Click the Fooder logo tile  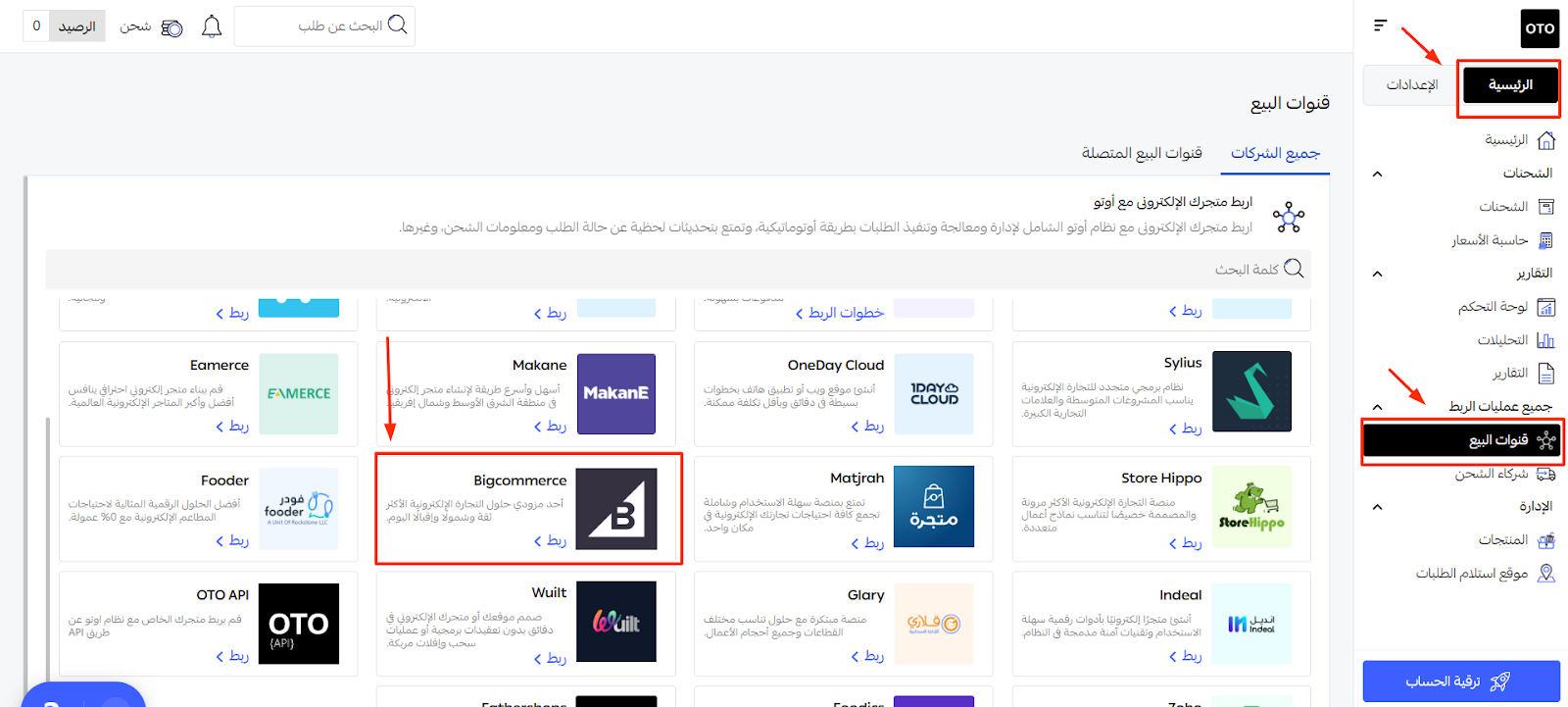tap(299, 509)
